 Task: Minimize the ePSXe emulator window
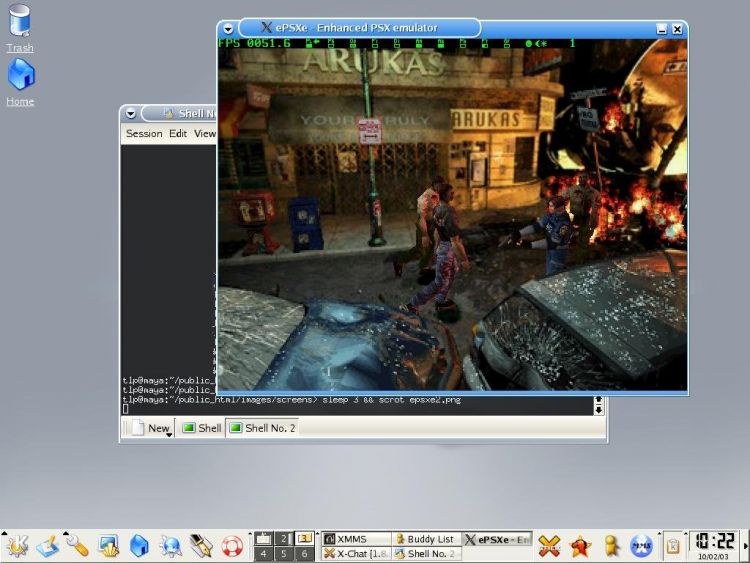(662, 29)
